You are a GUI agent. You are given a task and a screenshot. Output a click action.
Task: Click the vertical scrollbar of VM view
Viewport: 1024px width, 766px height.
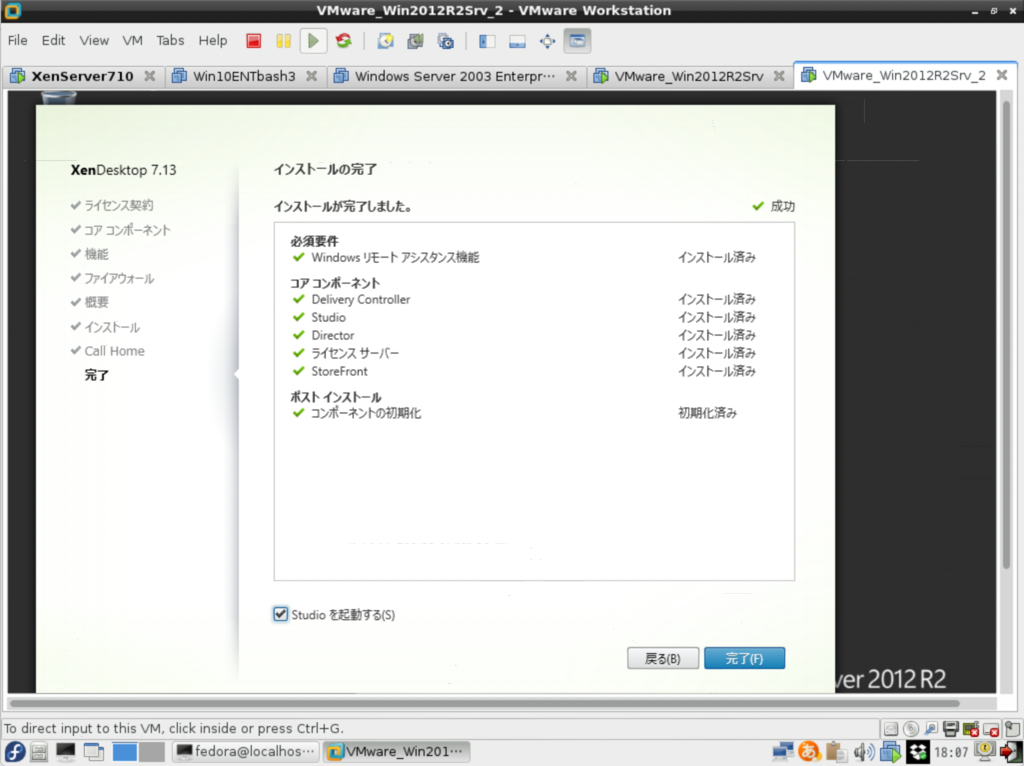(x=1006, y=333)
